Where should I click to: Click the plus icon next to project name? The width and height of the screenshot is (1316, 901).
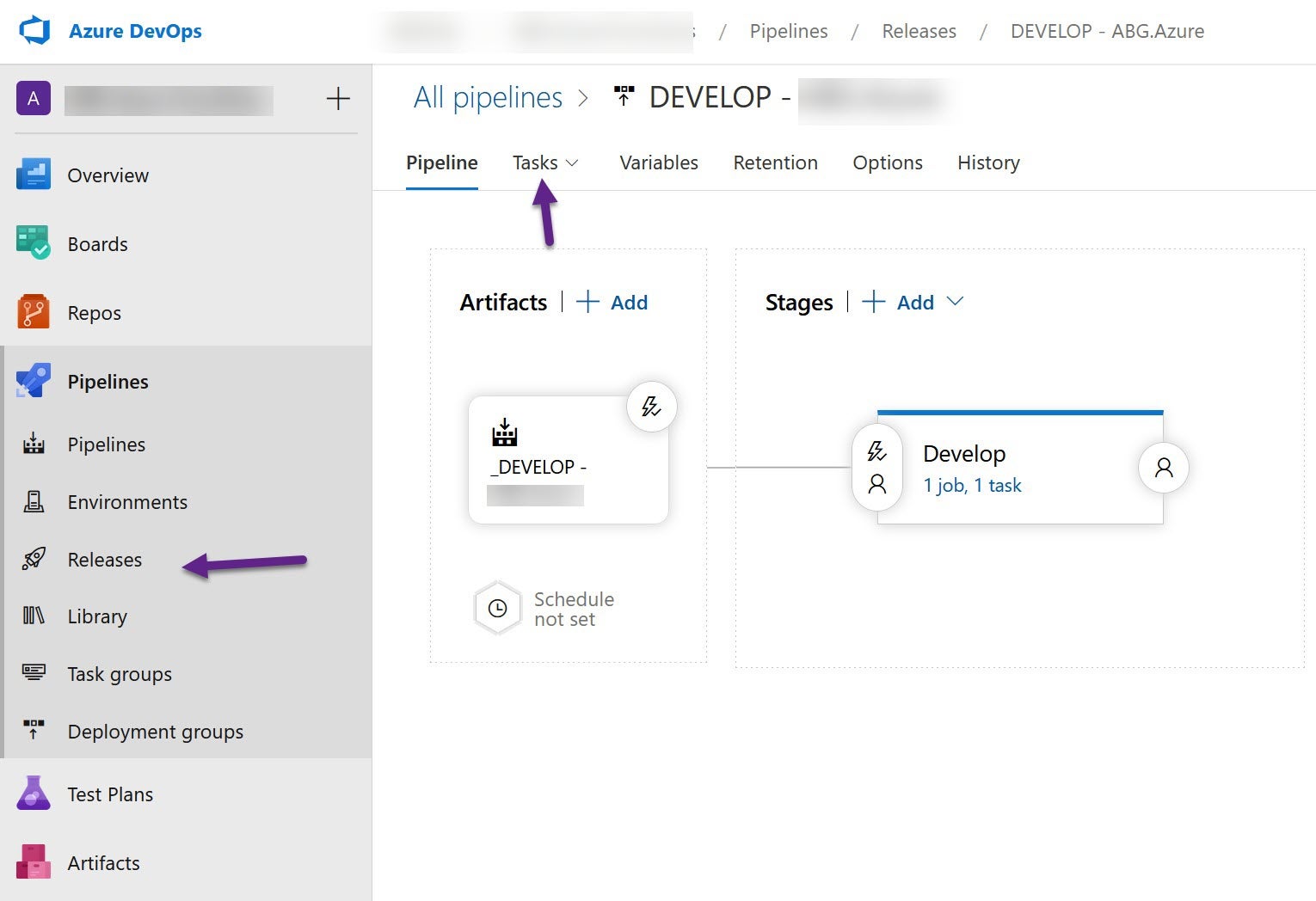[338, 99]
